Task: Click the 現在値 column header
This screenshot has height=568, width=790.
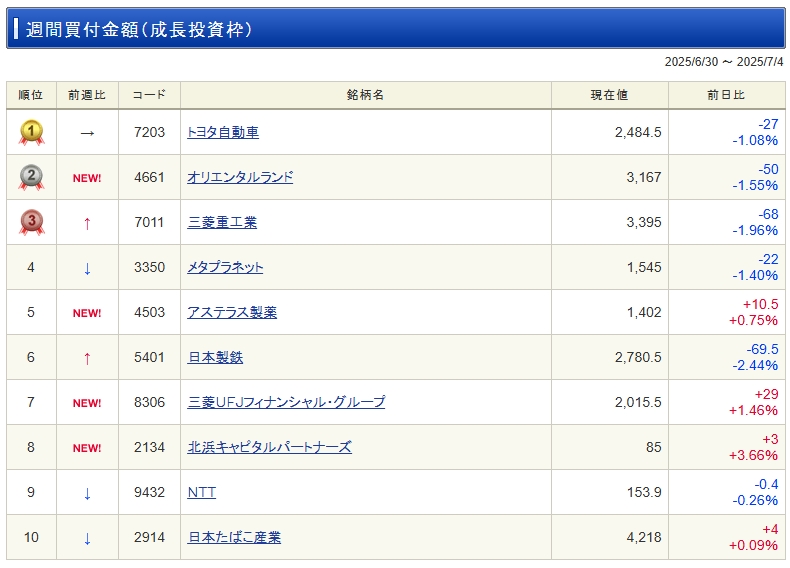Action: tap(610, 95)
